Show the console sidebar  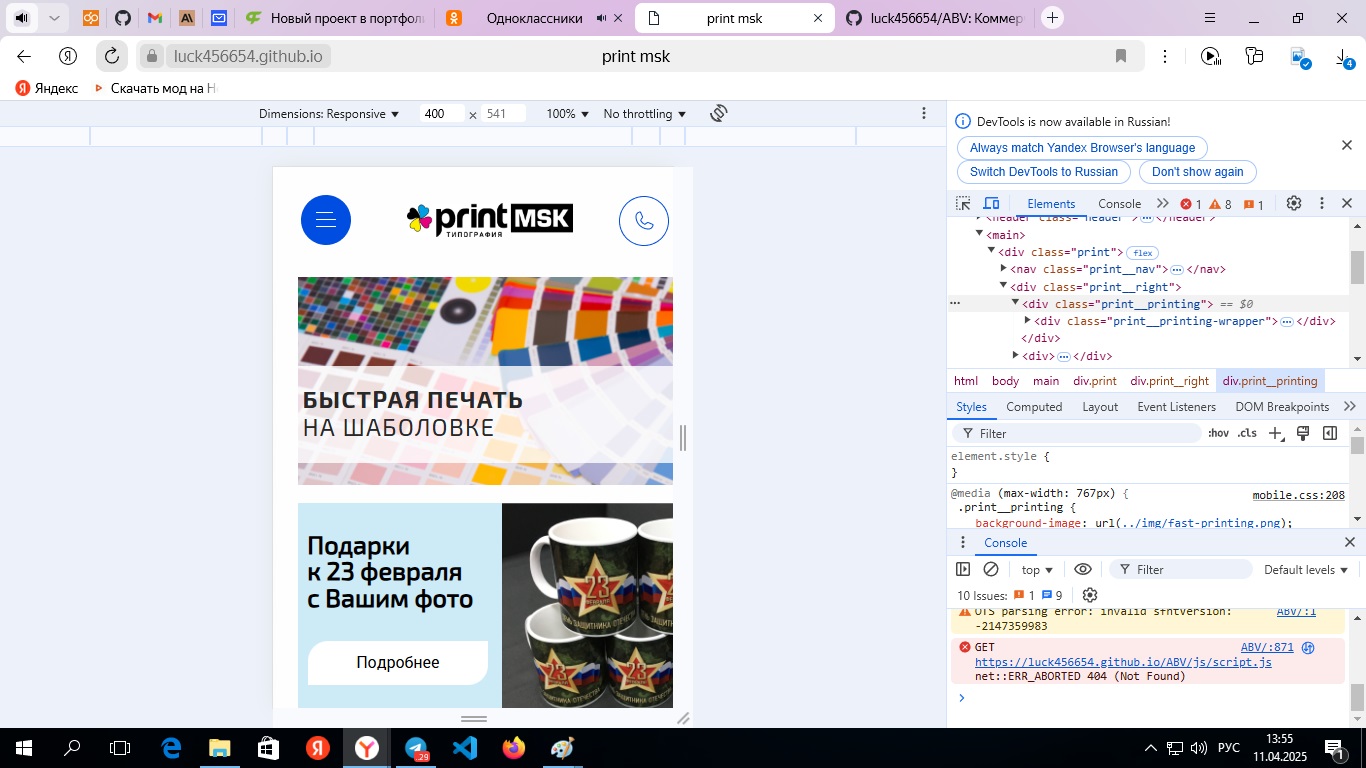coord(963,569)
